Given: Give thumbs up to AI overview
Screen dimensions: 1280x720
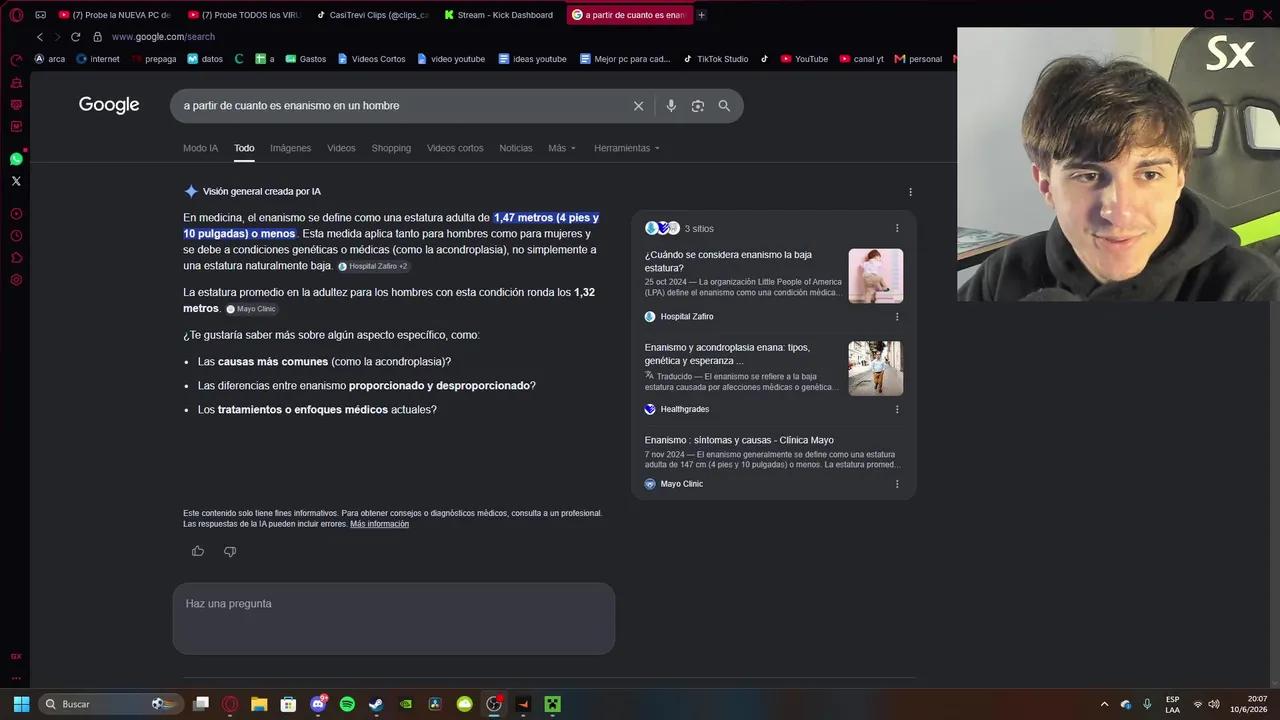Looking at the screenshot, I should point(198,551).
